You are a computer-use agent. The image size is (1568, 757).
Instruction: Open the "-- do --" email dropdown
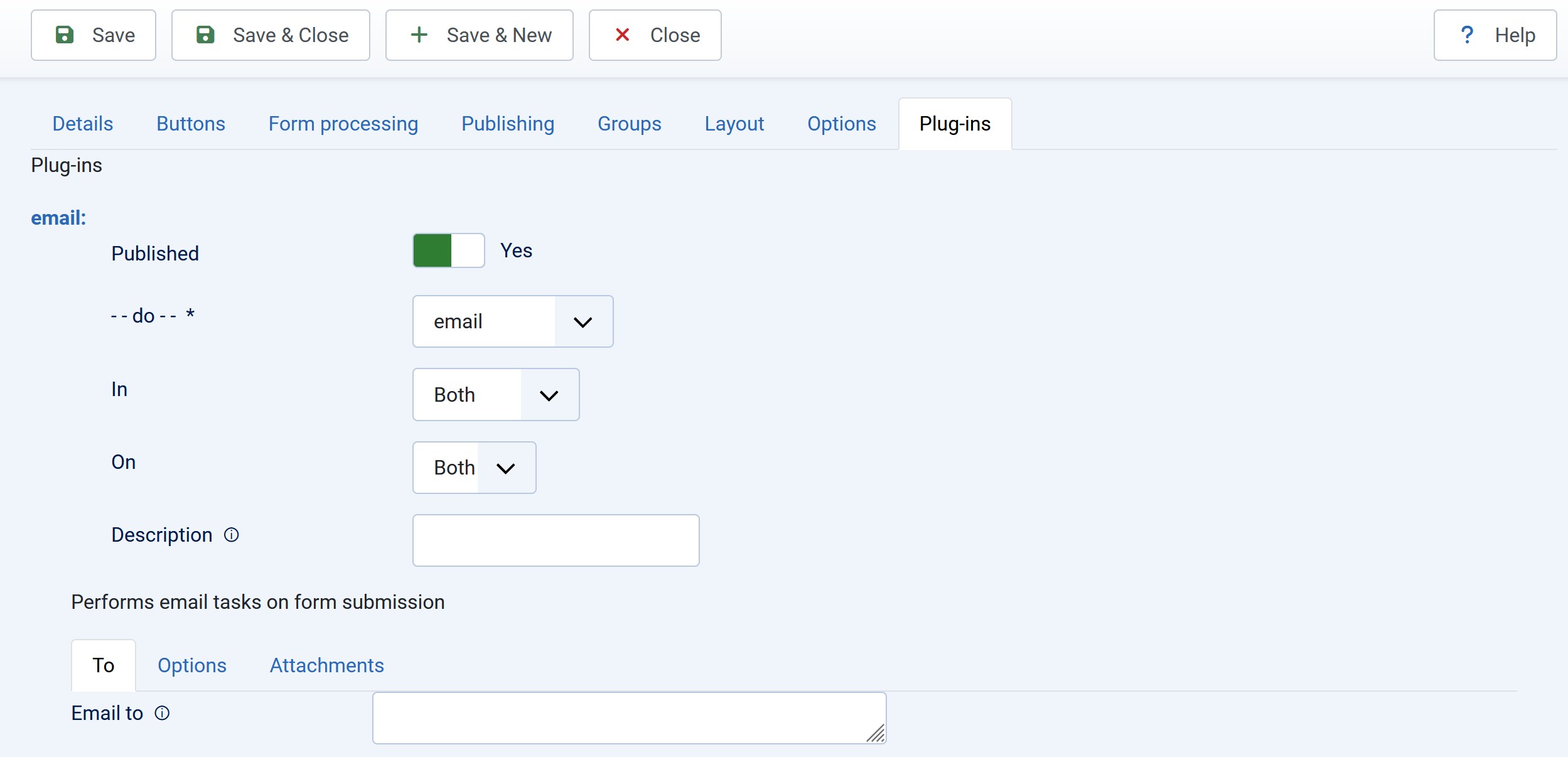point(512,321)
